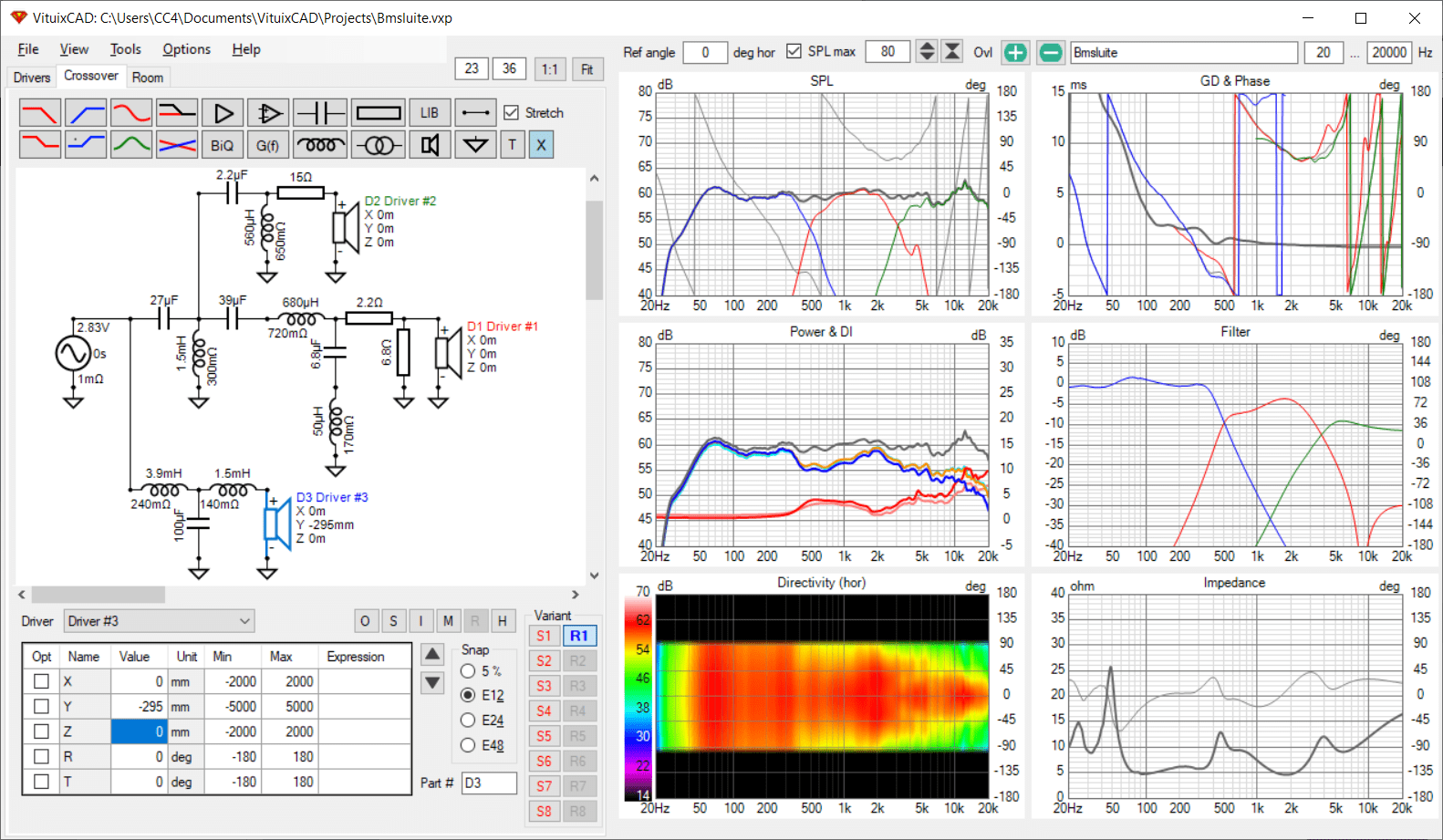This screenshot has width=1443, height=840.
Task: Click the O button above parameter table
Action: click(365, 621)
